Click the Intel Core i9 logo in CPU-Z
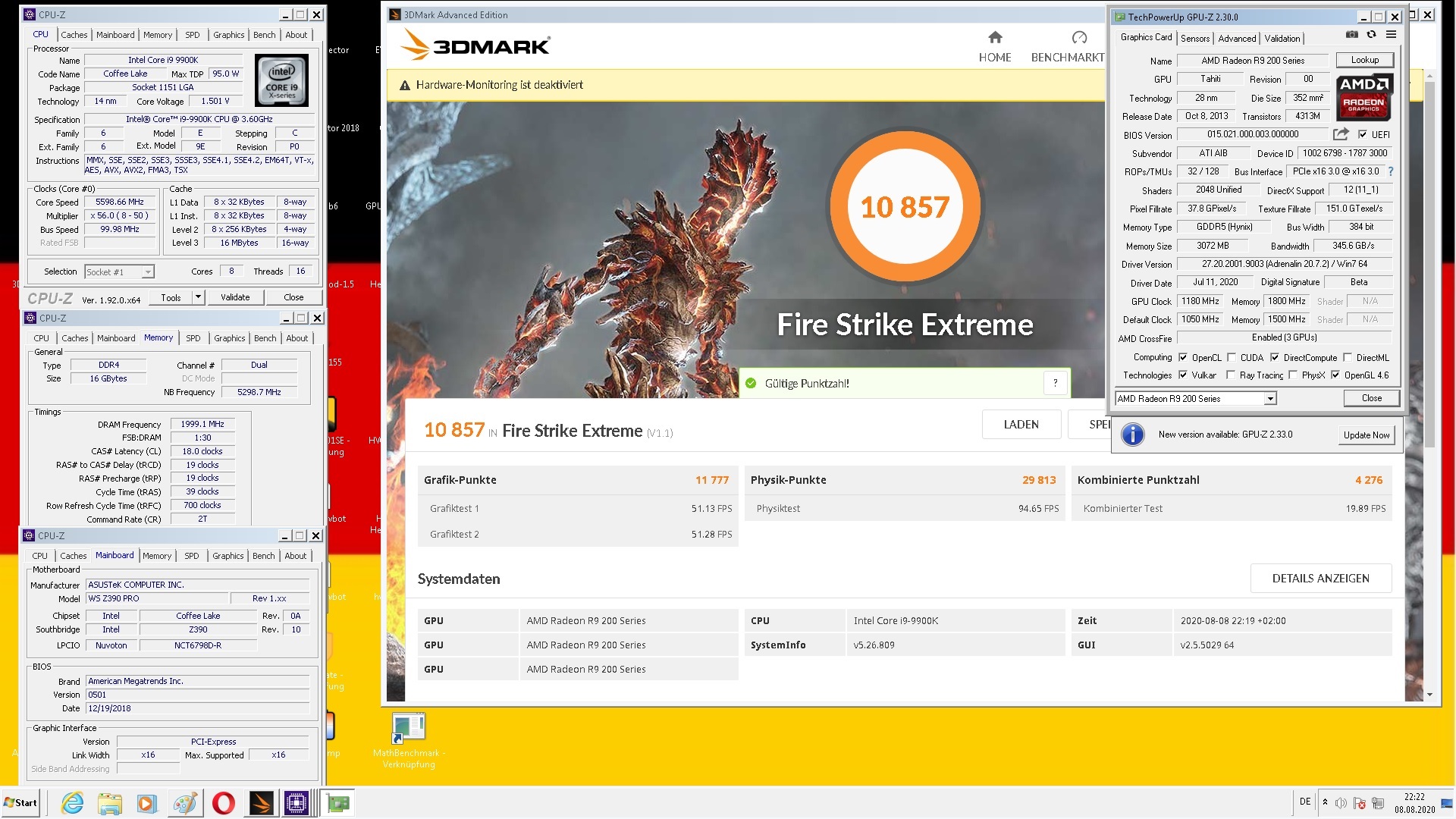The image size is (1456, 819). click(281, 80)
